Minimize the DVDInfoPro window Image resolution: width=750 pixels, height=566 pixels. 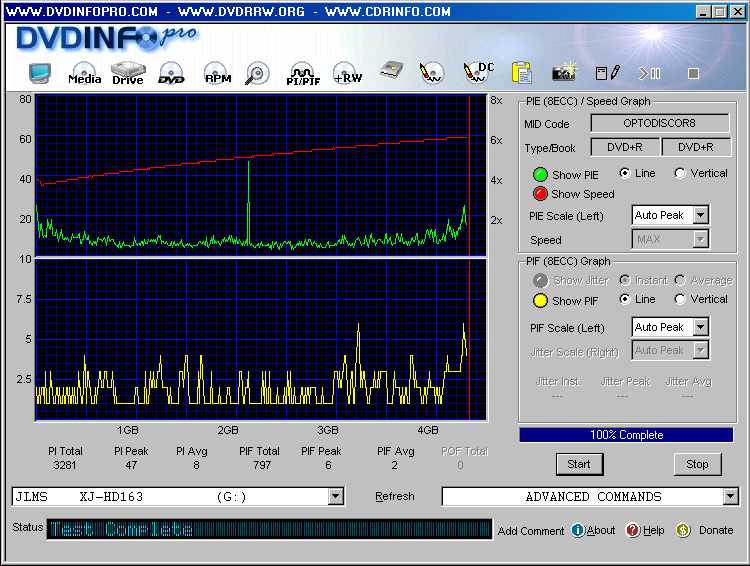tap(702, 11)
